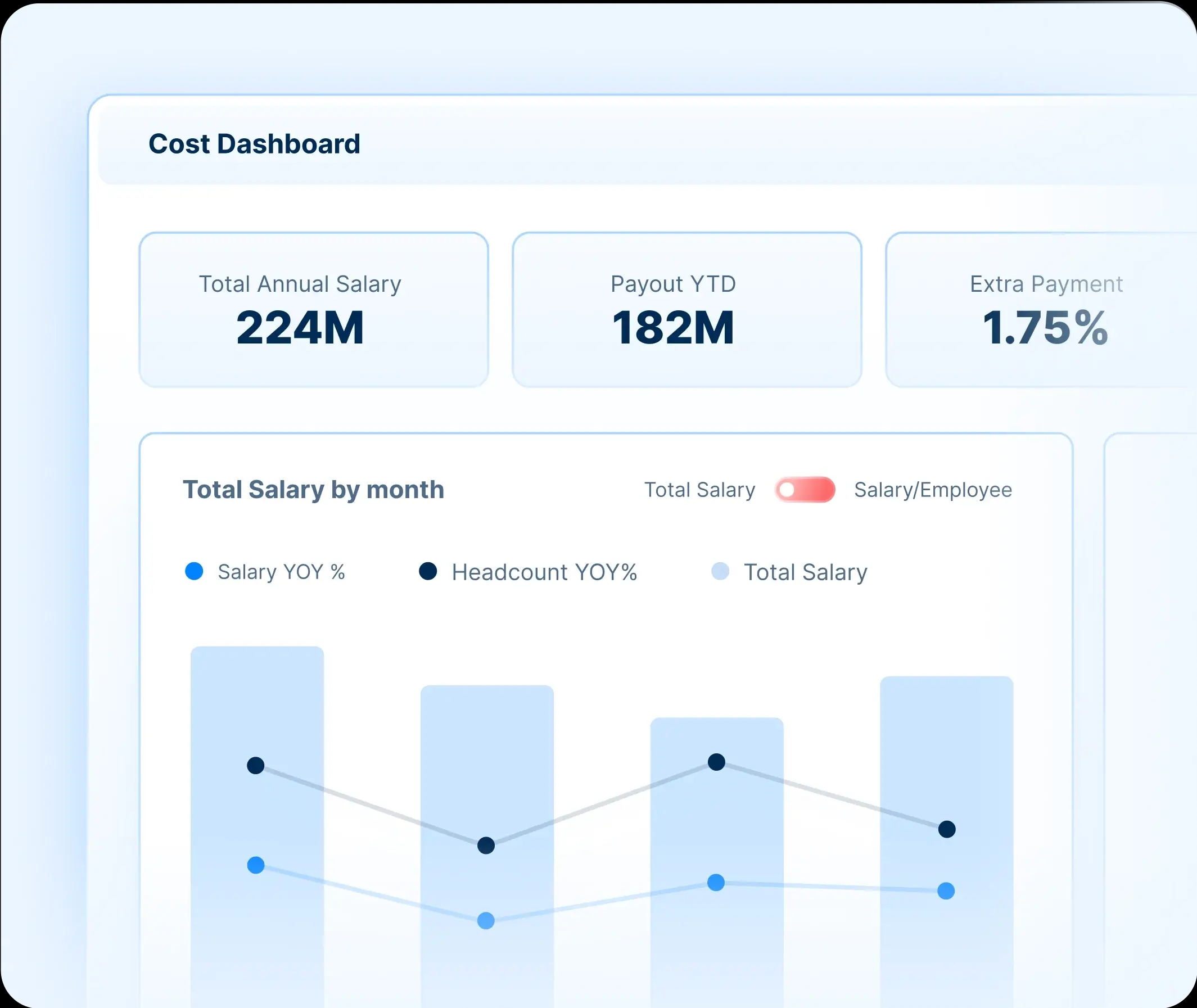The height and width of the screenshot is (1008, 1197).
Task: Select the Salary YOY % legend label
Action: pyautogui.click(x=281, y=572)
